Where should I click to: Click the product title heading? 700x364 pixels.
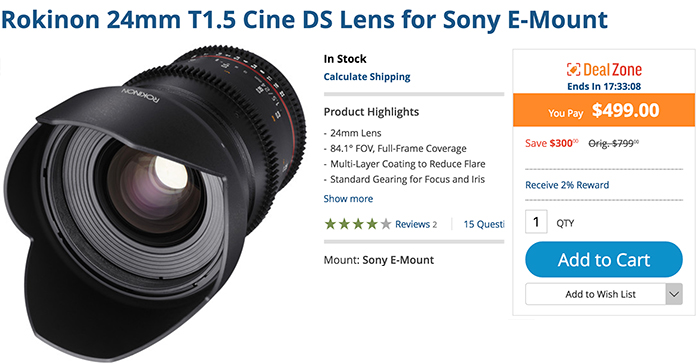coord(304,19)
